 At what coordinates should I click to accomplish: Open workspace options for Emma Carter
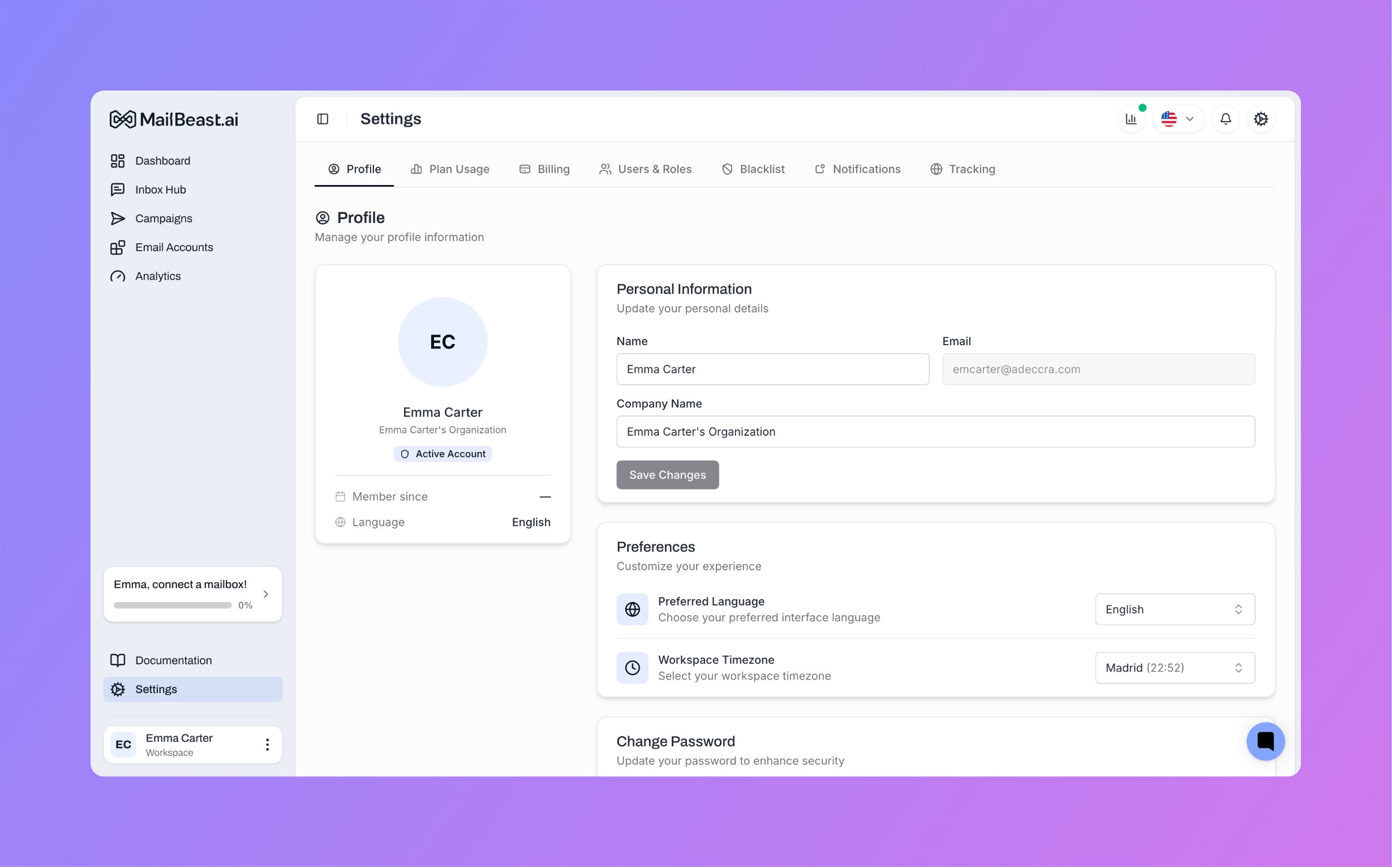click(267, 744)
